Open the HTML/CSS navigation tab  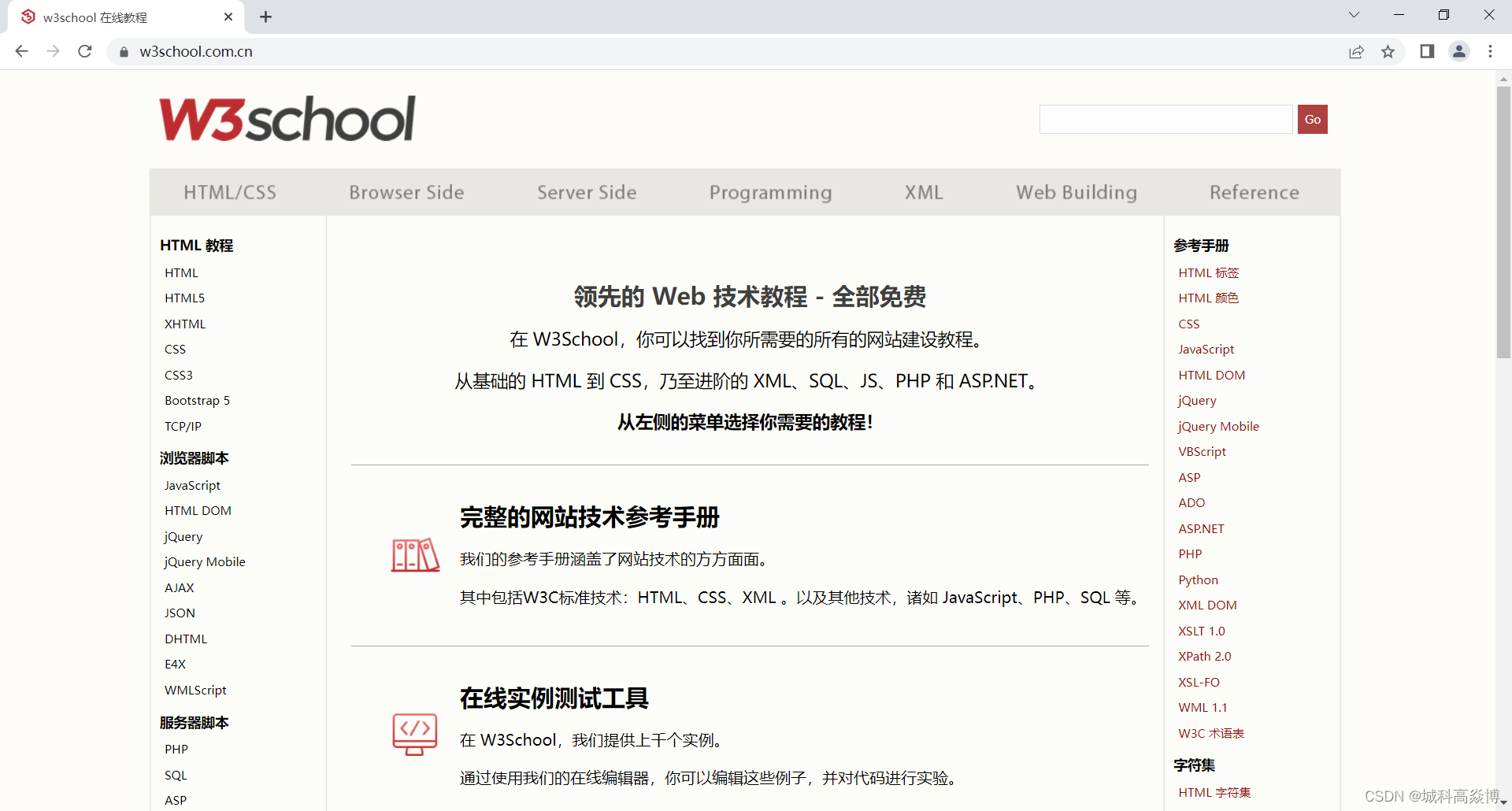click(x=230, y=192)
